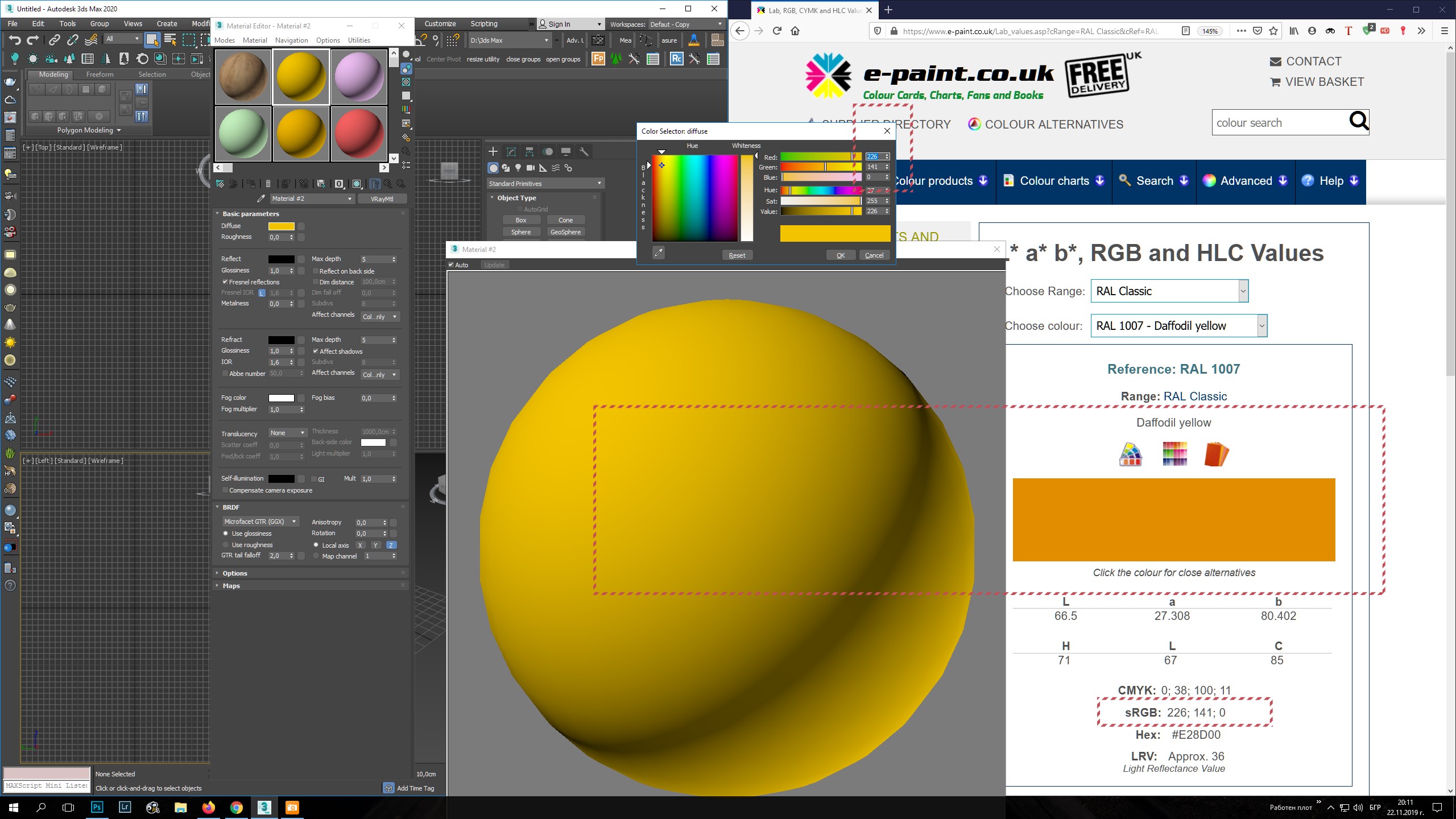Open Colour charts in website navigation

1054,181
